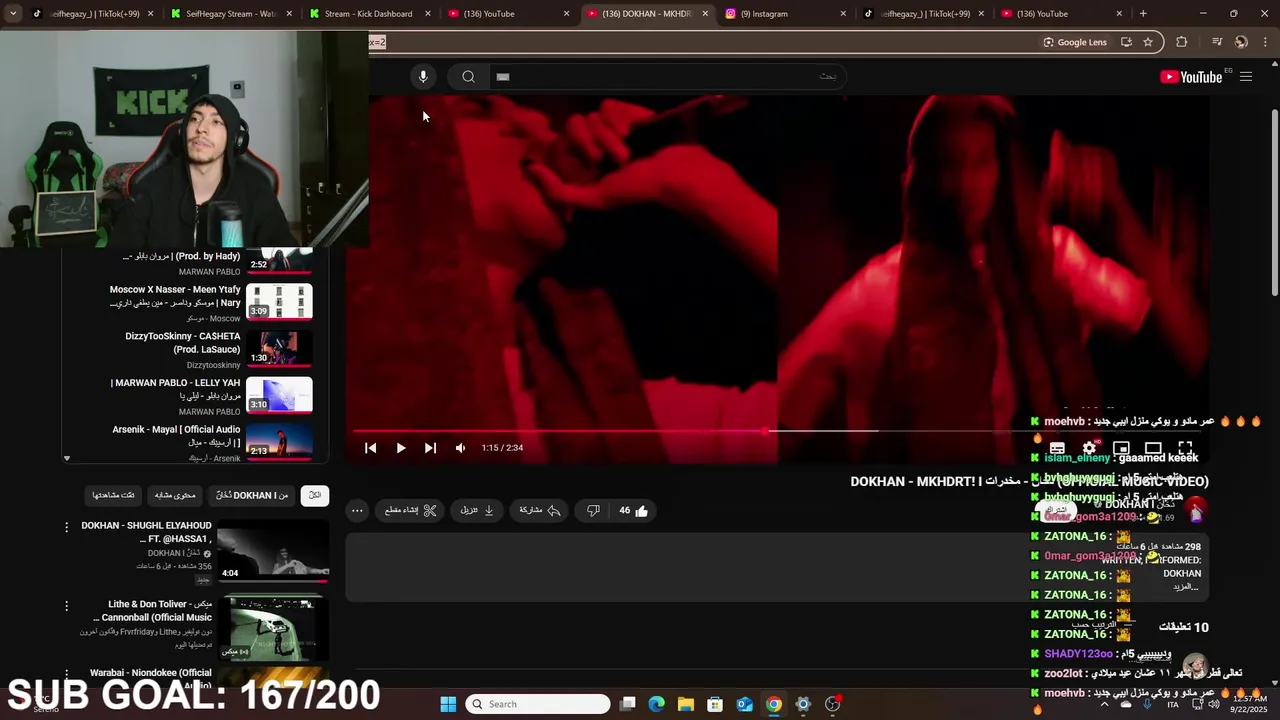Select the similar content filter chip

(x=175, y=495)
